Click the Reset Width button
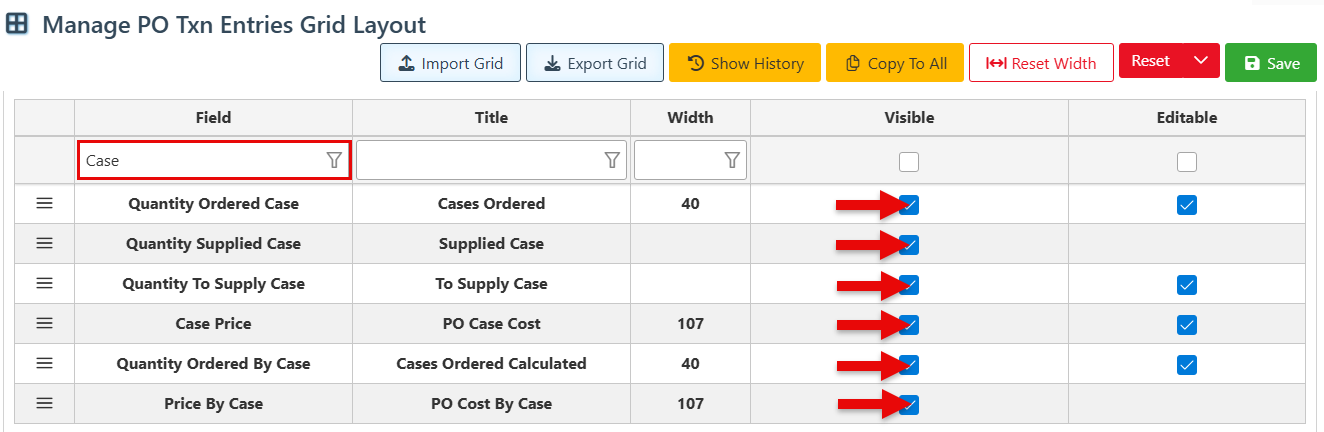 [1041, 63]
